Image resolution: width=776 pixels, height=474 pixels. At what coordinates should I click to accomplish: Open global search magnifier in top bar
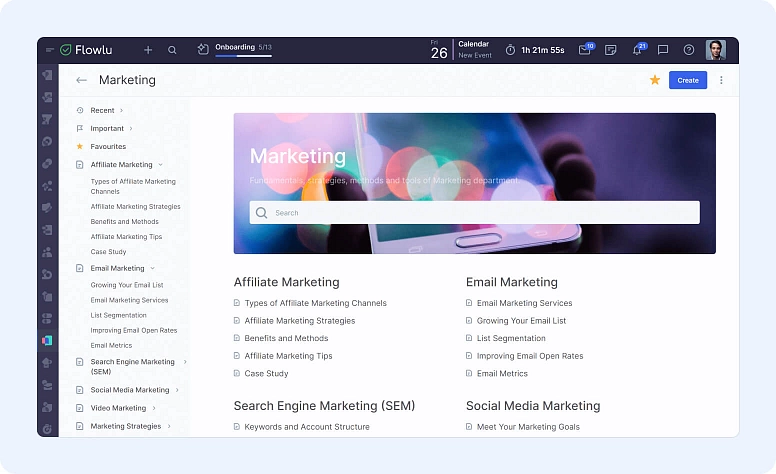point(172,50)
